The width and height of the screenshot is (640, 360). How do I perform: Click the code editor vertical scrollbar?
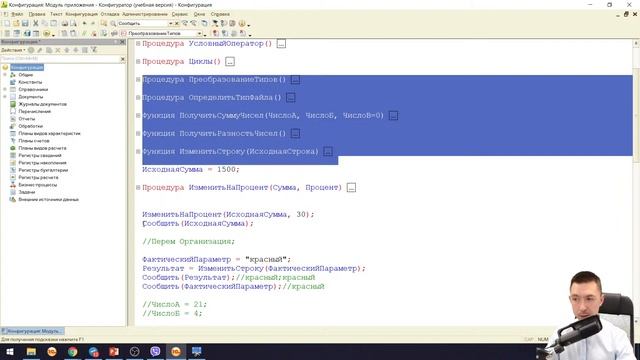[x=636, y=182]
